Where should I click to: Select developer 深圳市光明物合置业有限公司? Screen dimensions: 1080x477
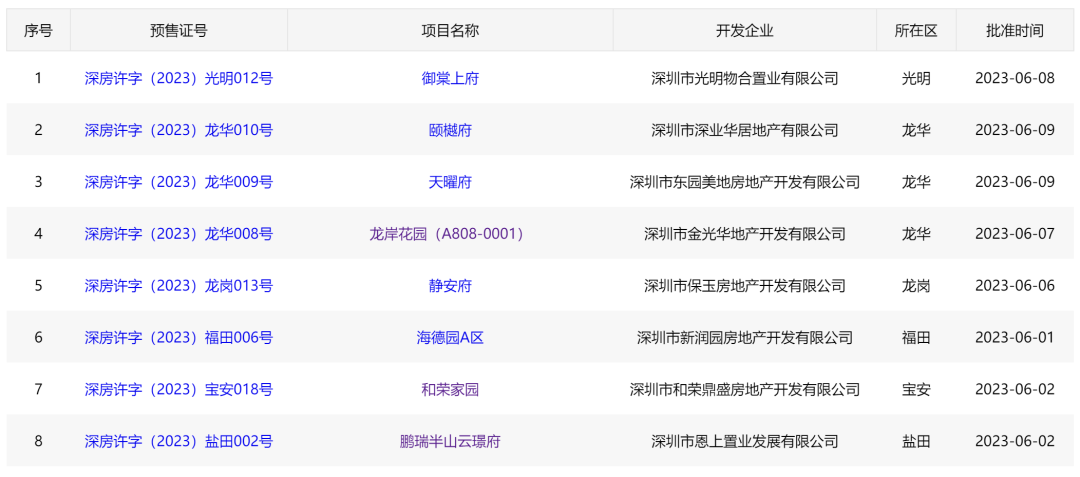pos(745,78)
